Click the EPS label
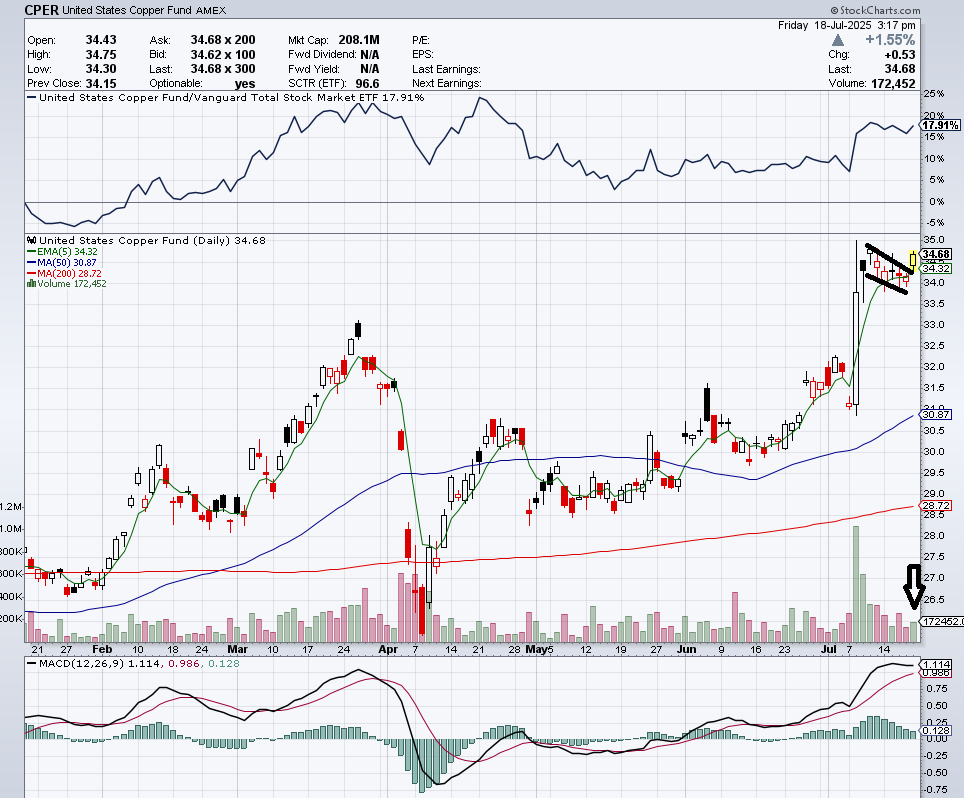This screenshot has height=798, width=964. click(x=423, y=55)
